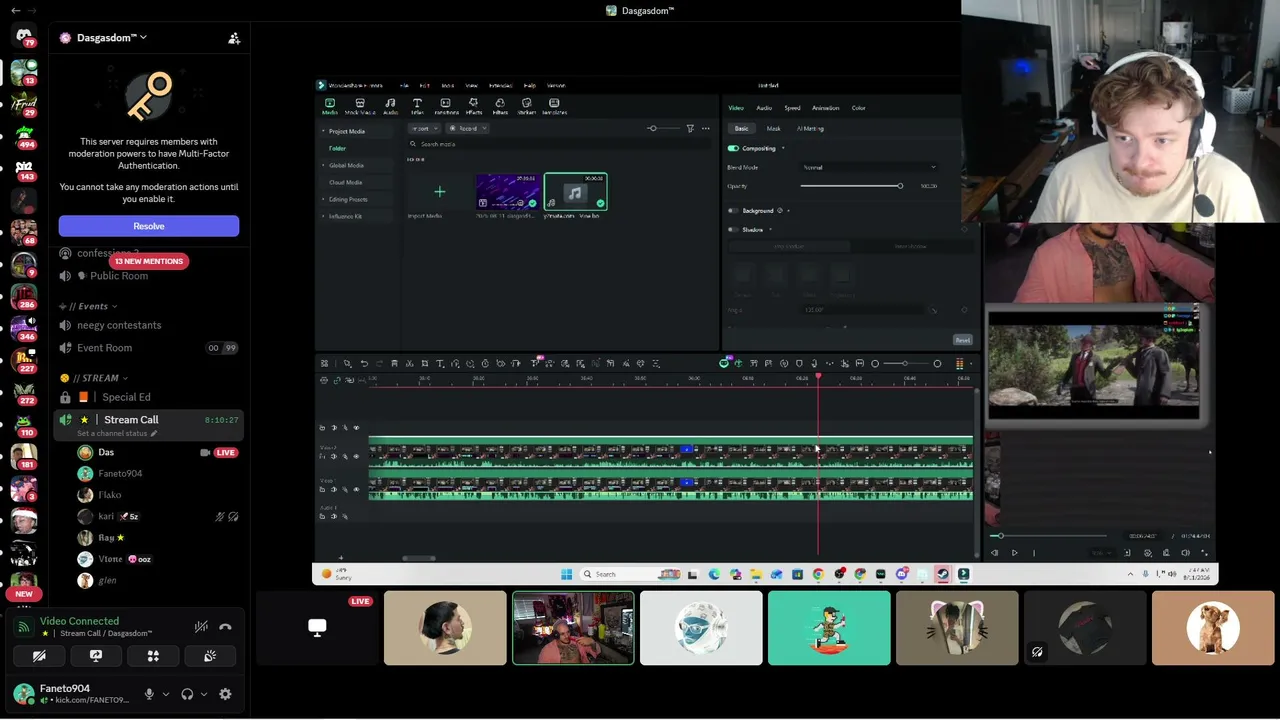
Task: Disconnect from the voice call
Action: click(x=225, y=627)
